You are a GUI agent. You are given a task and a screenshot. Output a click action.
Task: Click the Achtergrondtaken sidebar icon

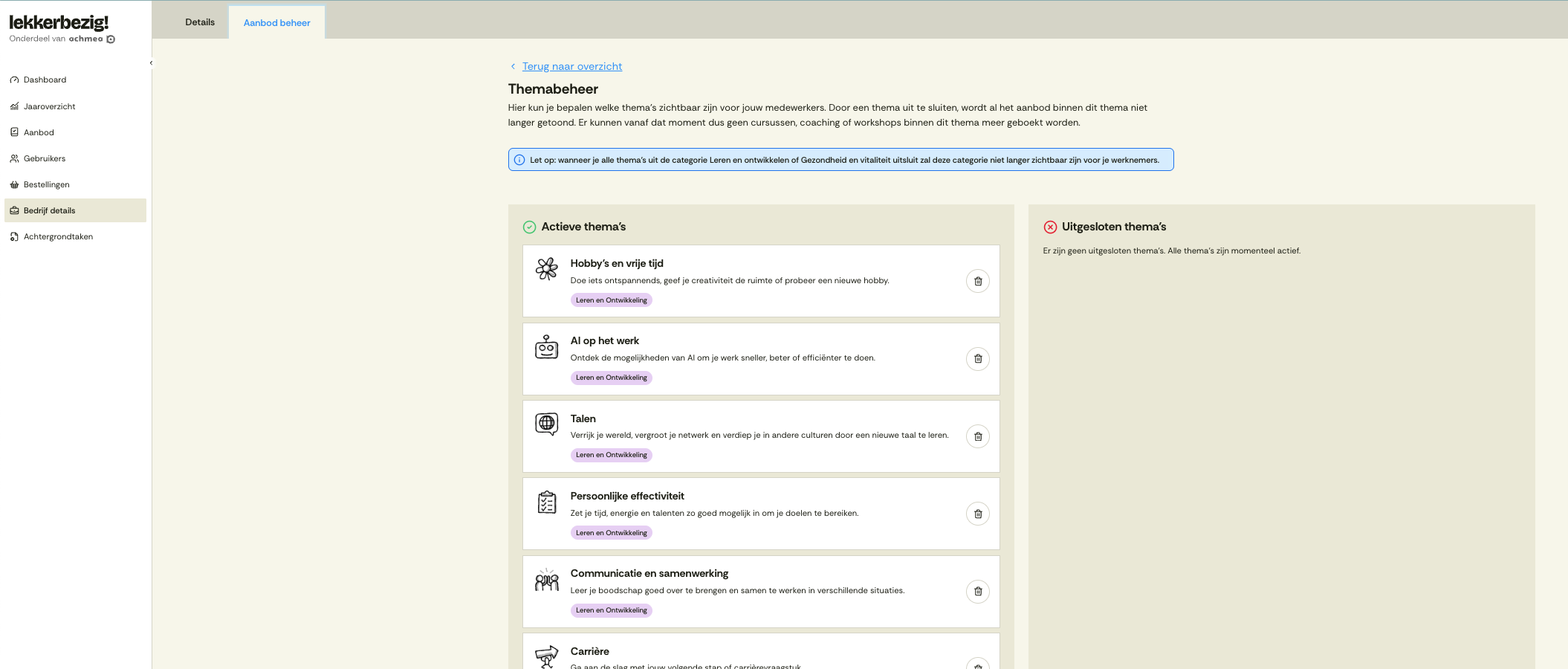[14, 236]
